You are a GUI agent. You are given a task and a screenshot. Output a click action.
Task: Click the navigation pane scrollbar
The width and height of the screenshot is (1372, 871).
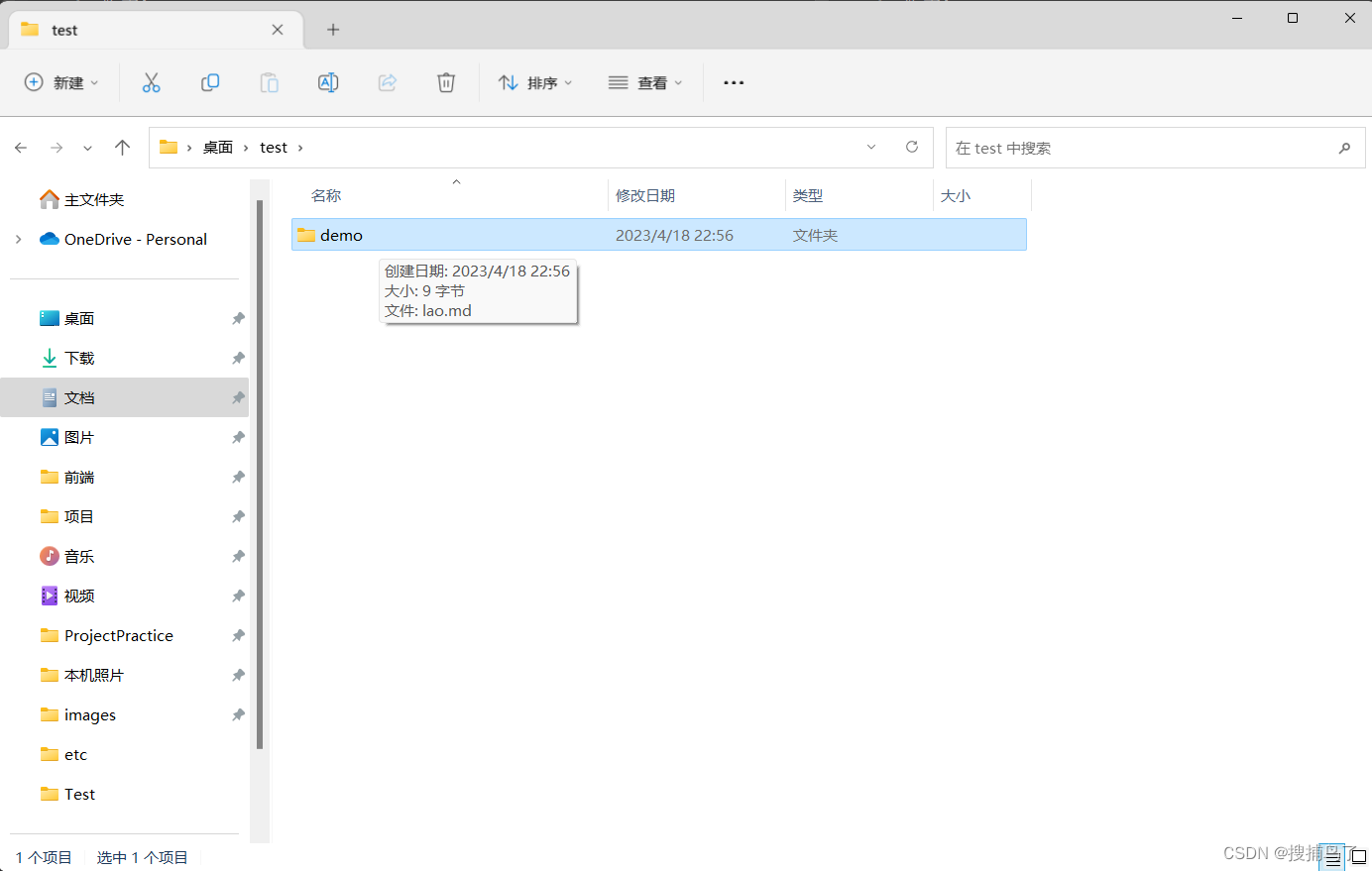coord(260,476)
